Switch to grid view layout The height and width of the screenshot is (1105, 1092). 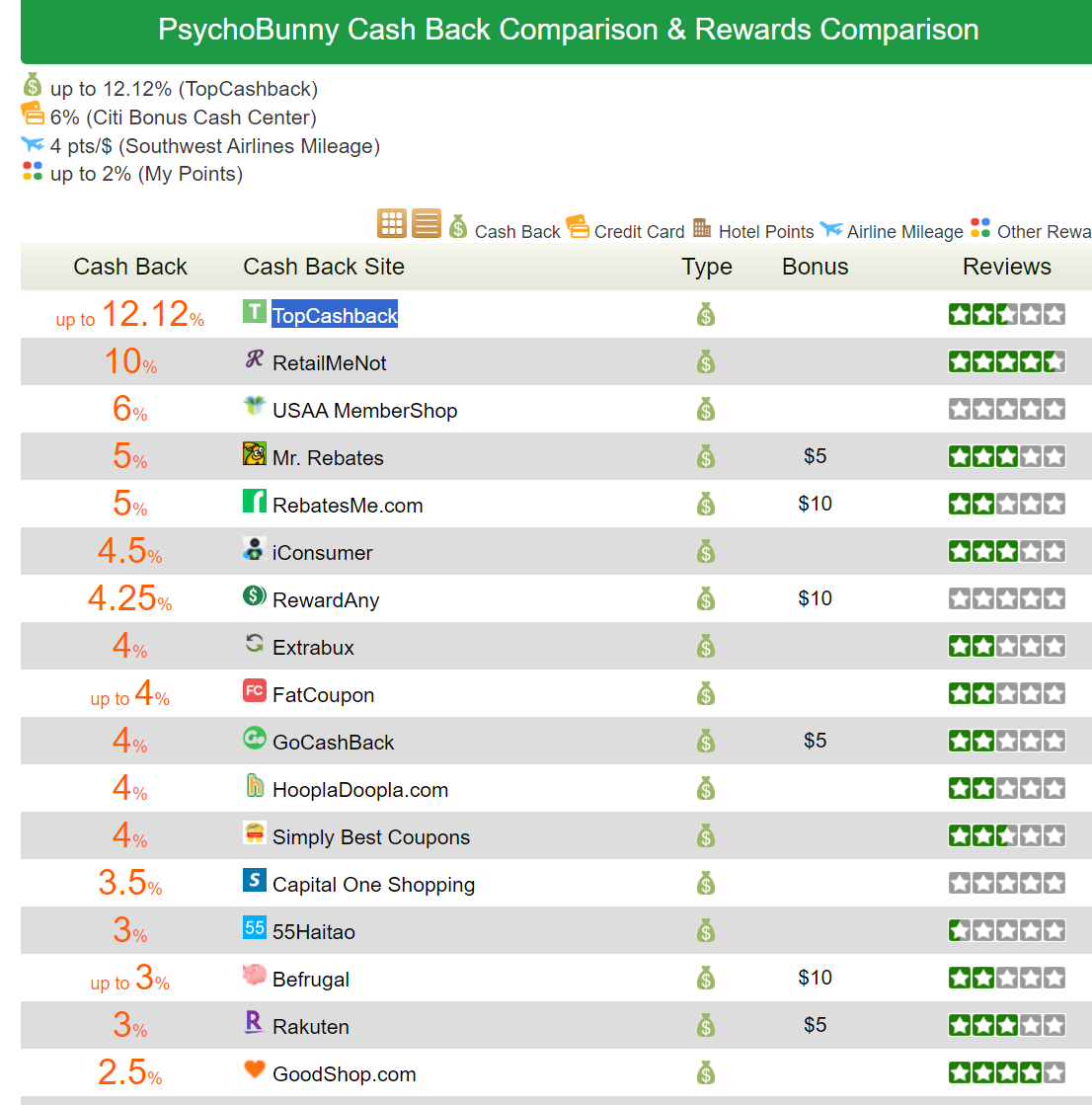392,224
